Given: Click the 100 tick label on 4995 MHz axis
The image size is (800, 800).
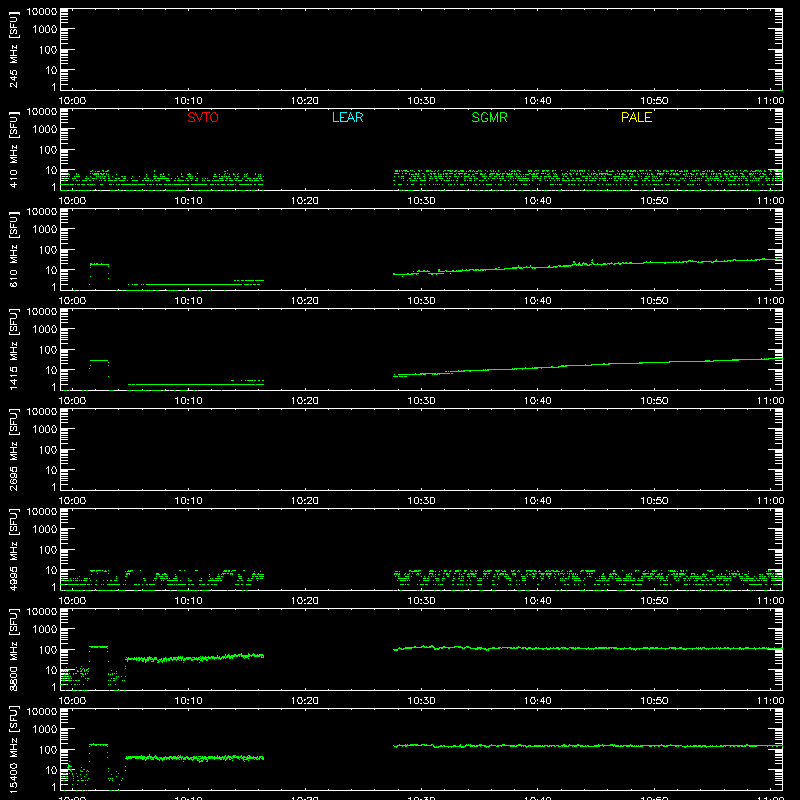Looking at the screenshot, I should click(48, 550).
